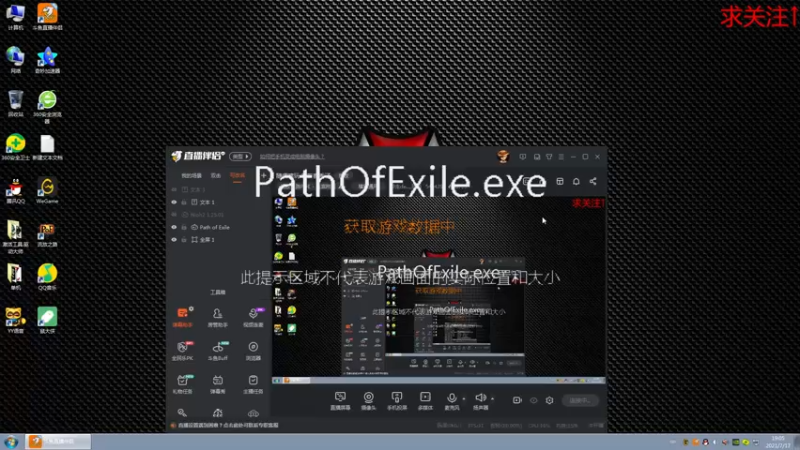The width and height of the screenshot is (800, 450).
Task: Toggle visibility of 全屏 1 layer
Action: pyautogui.click(x=174, y=239)
